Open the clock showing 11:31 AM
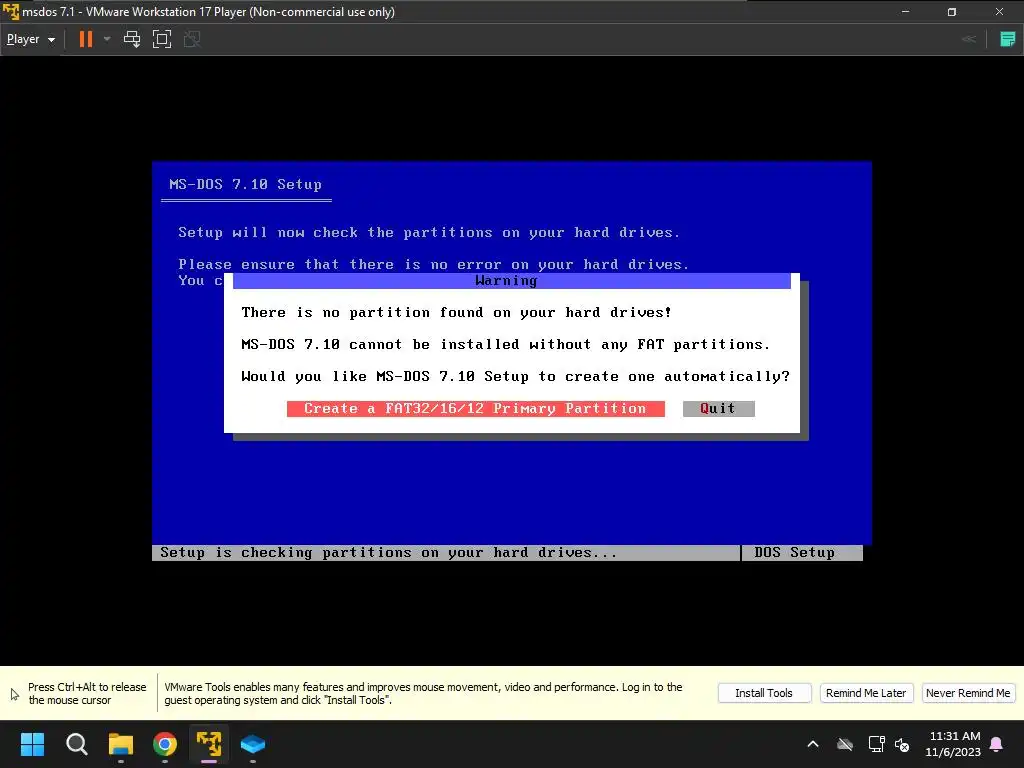This screenshot has width=1024, height=768. coord(953,744)
